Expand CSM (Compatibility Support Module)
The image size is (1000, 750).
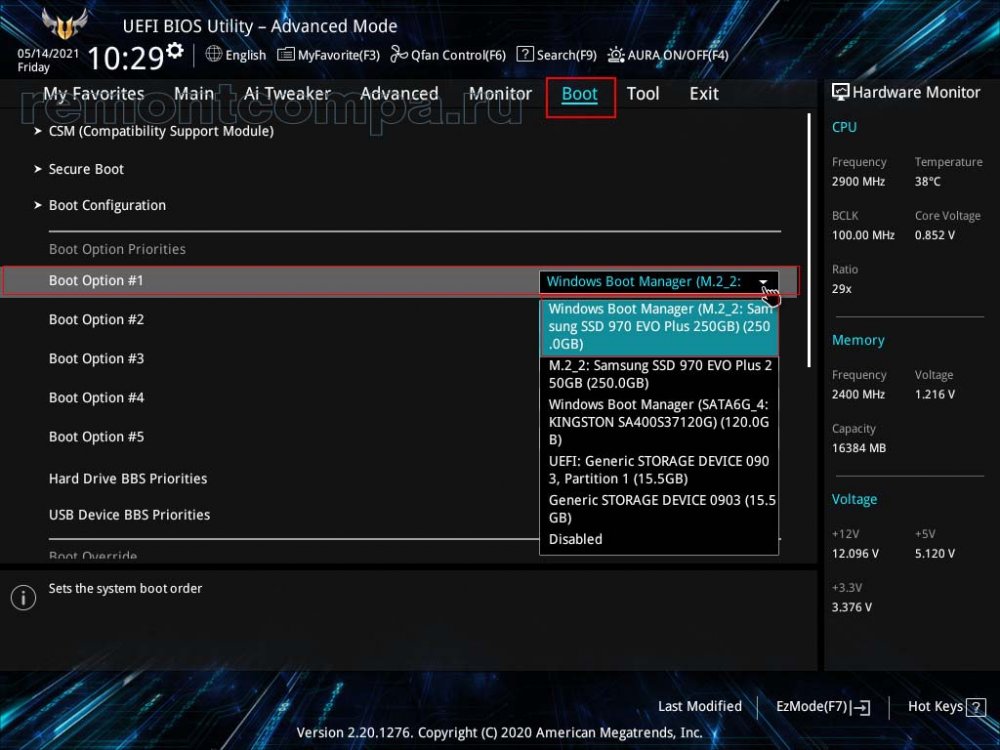(x=160, y=131)
